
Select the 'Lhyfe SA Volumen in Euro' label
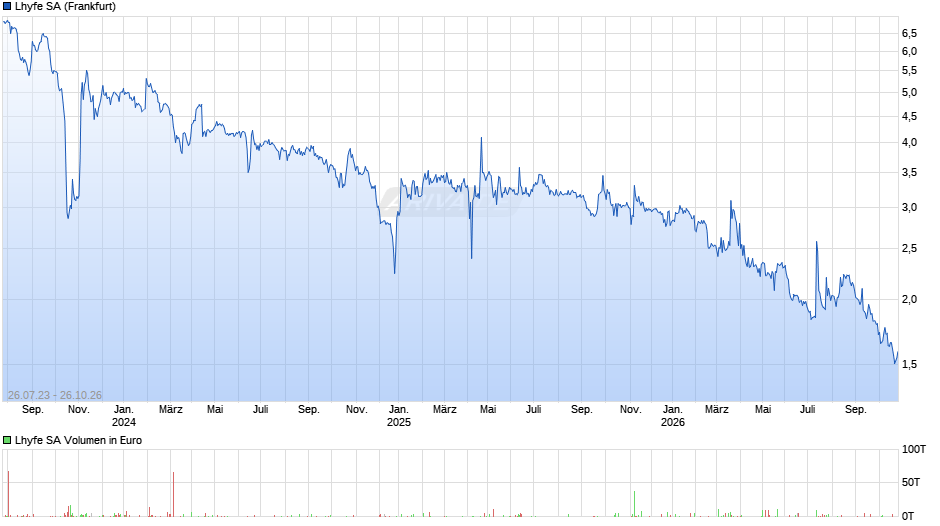pos(79,440)
